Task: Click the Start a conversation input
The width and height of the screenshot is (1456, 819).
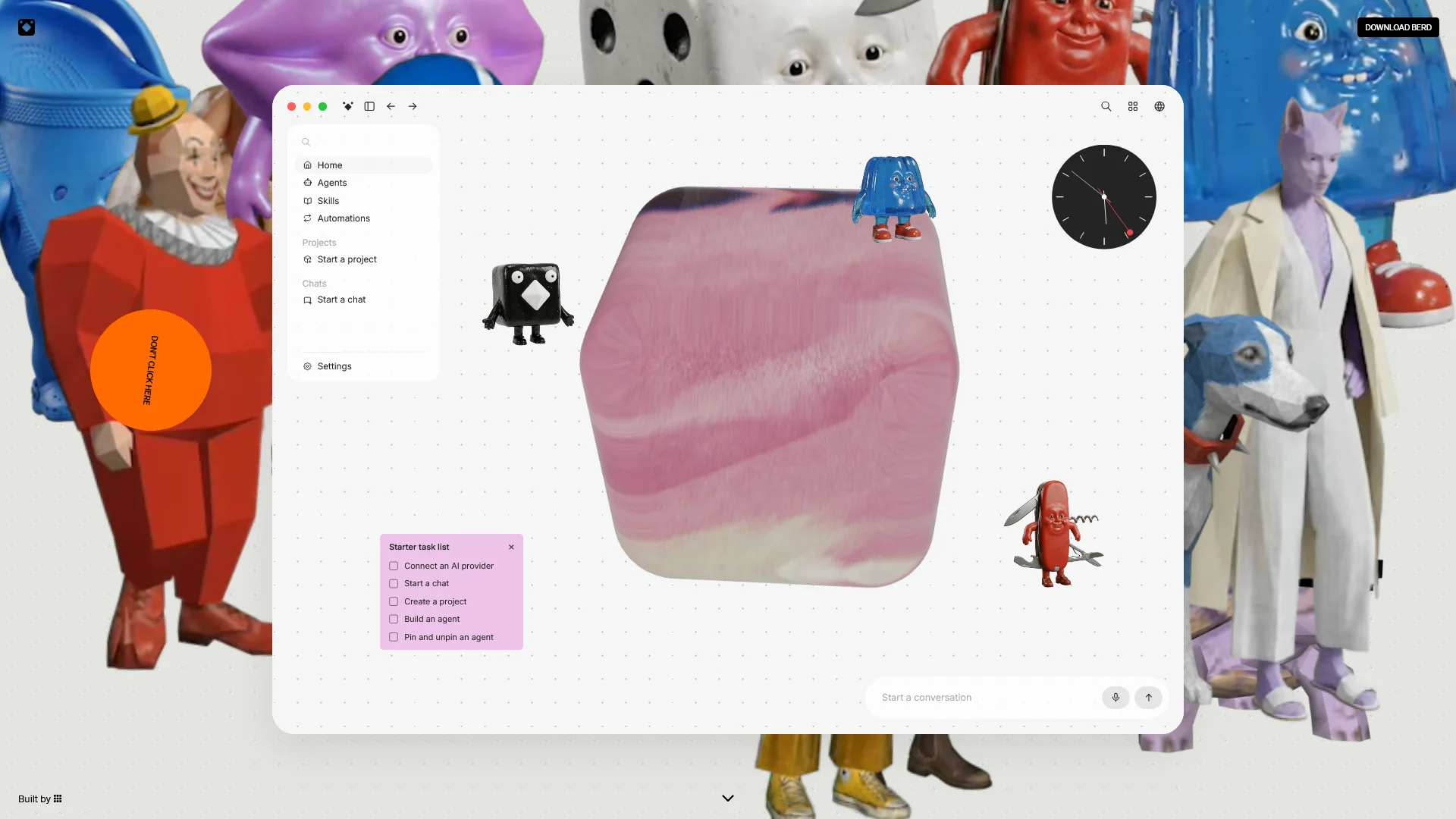Action: tap(986, 698)
